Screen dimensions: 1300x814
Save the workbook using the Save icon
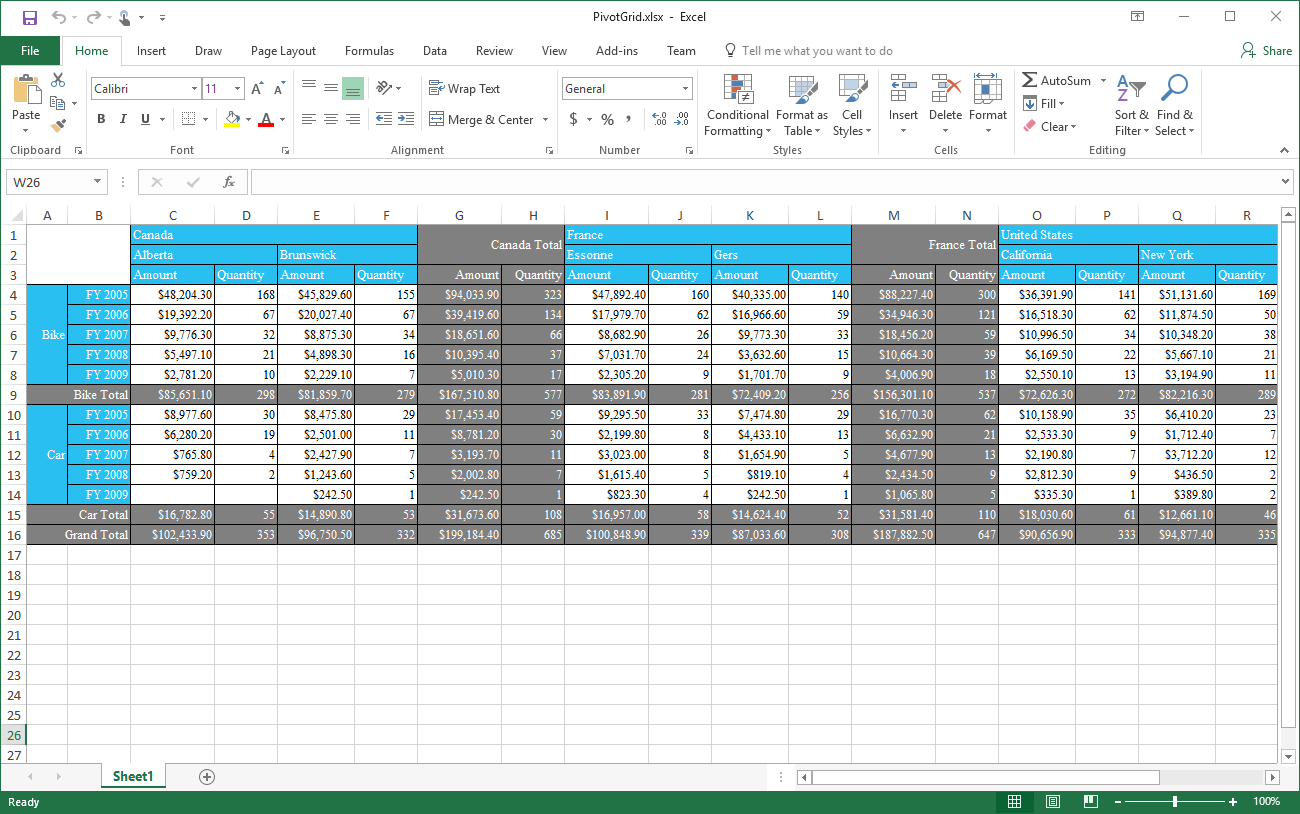click(29, 17)
